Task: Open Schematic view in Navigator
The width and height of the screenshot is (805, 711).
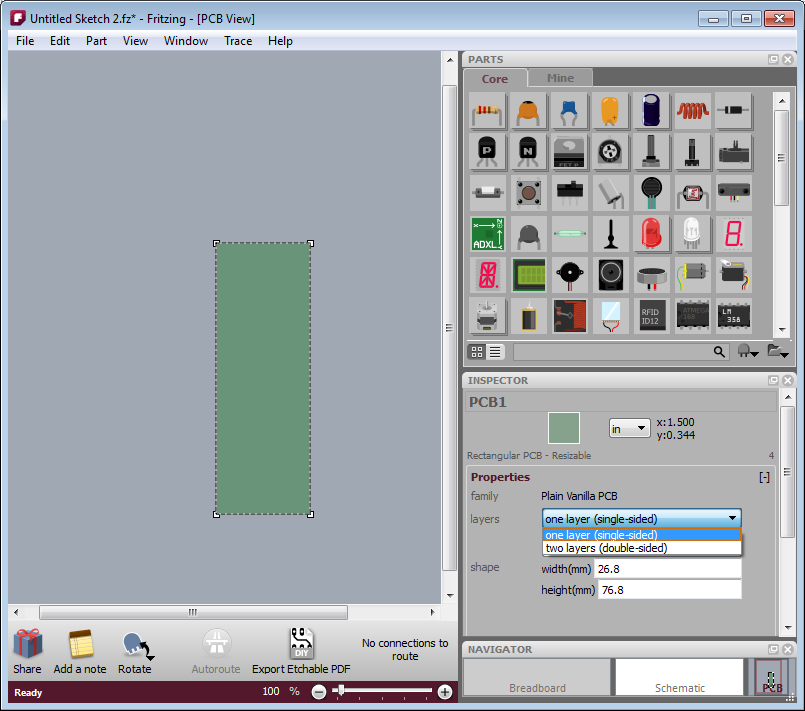Action: pos(679,677)
